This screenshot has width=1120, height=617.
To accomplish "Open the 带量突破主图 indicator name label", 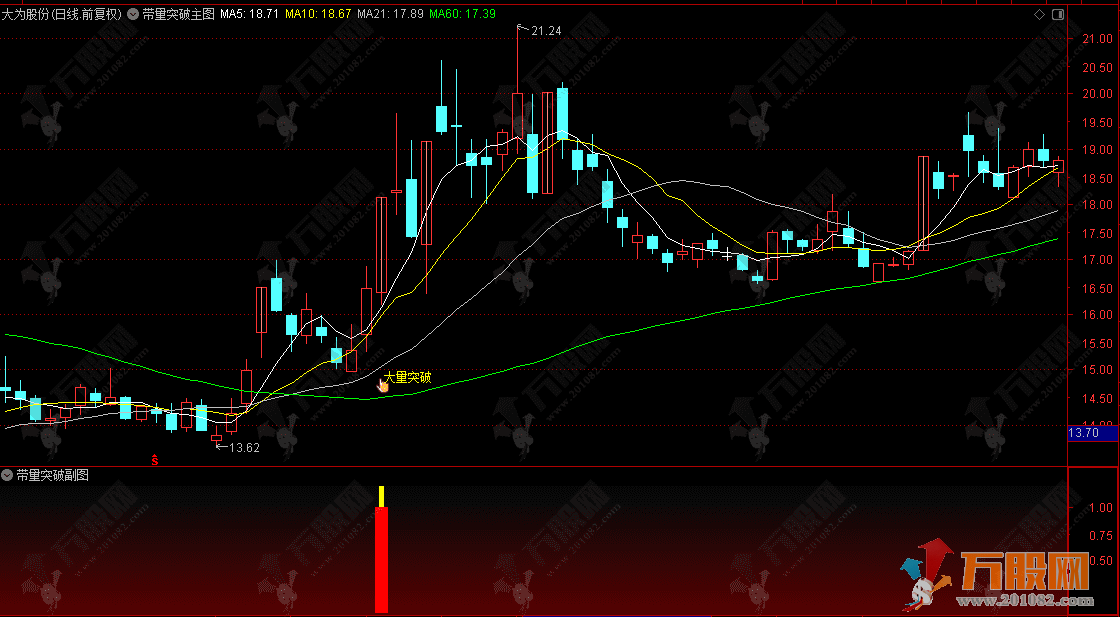I will point(178,14).
